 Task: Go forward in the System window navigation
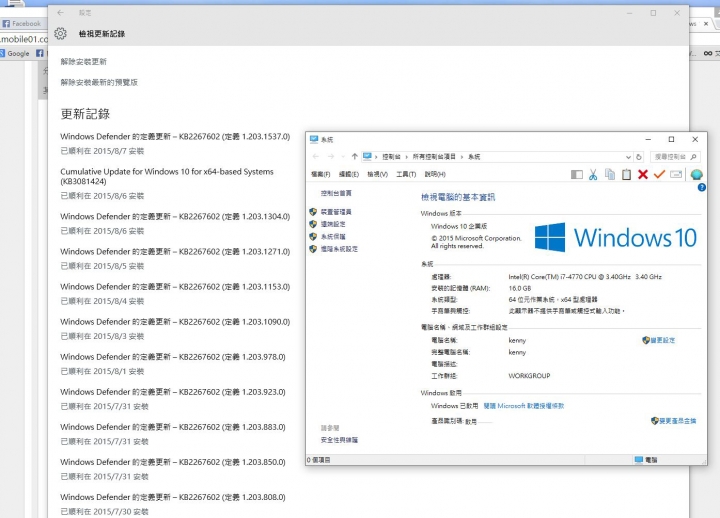coord(331,157)
